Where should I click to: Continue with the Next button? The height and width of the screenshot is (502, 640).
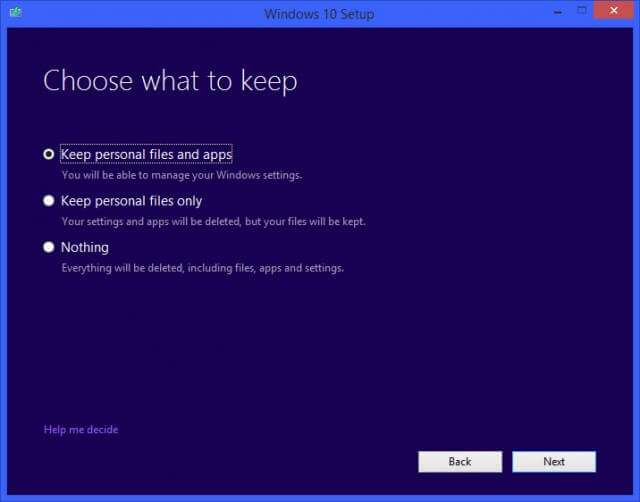554,462
